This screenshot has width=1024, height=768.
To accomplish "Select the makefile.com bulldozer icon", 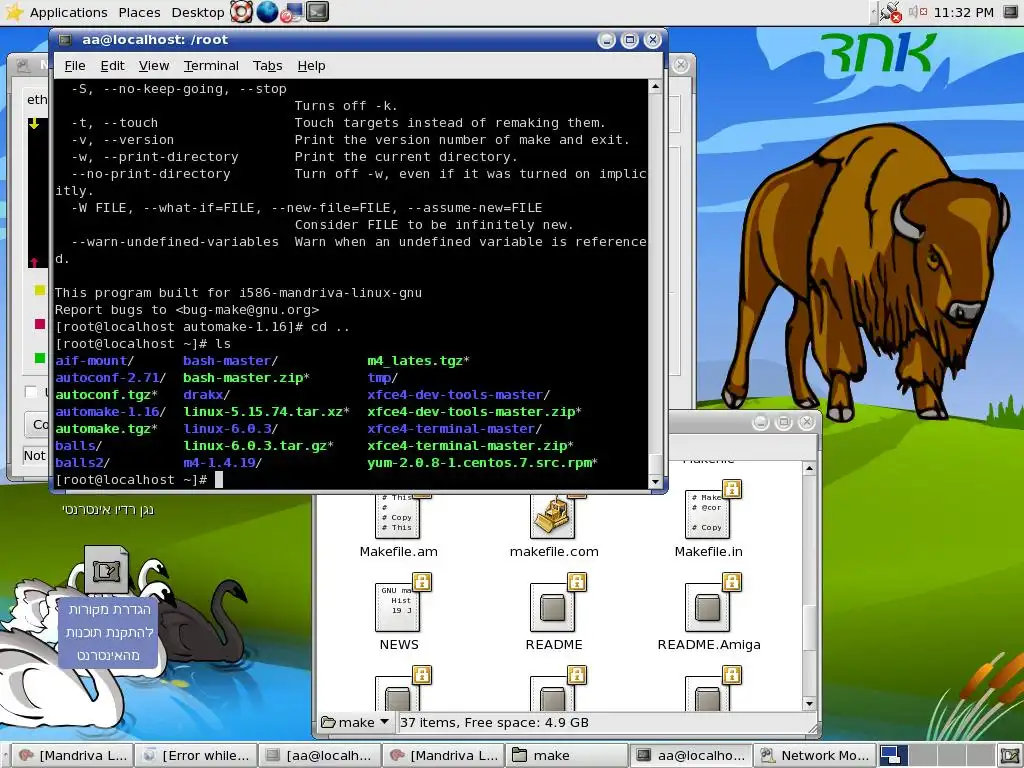I will click(553, 518).
